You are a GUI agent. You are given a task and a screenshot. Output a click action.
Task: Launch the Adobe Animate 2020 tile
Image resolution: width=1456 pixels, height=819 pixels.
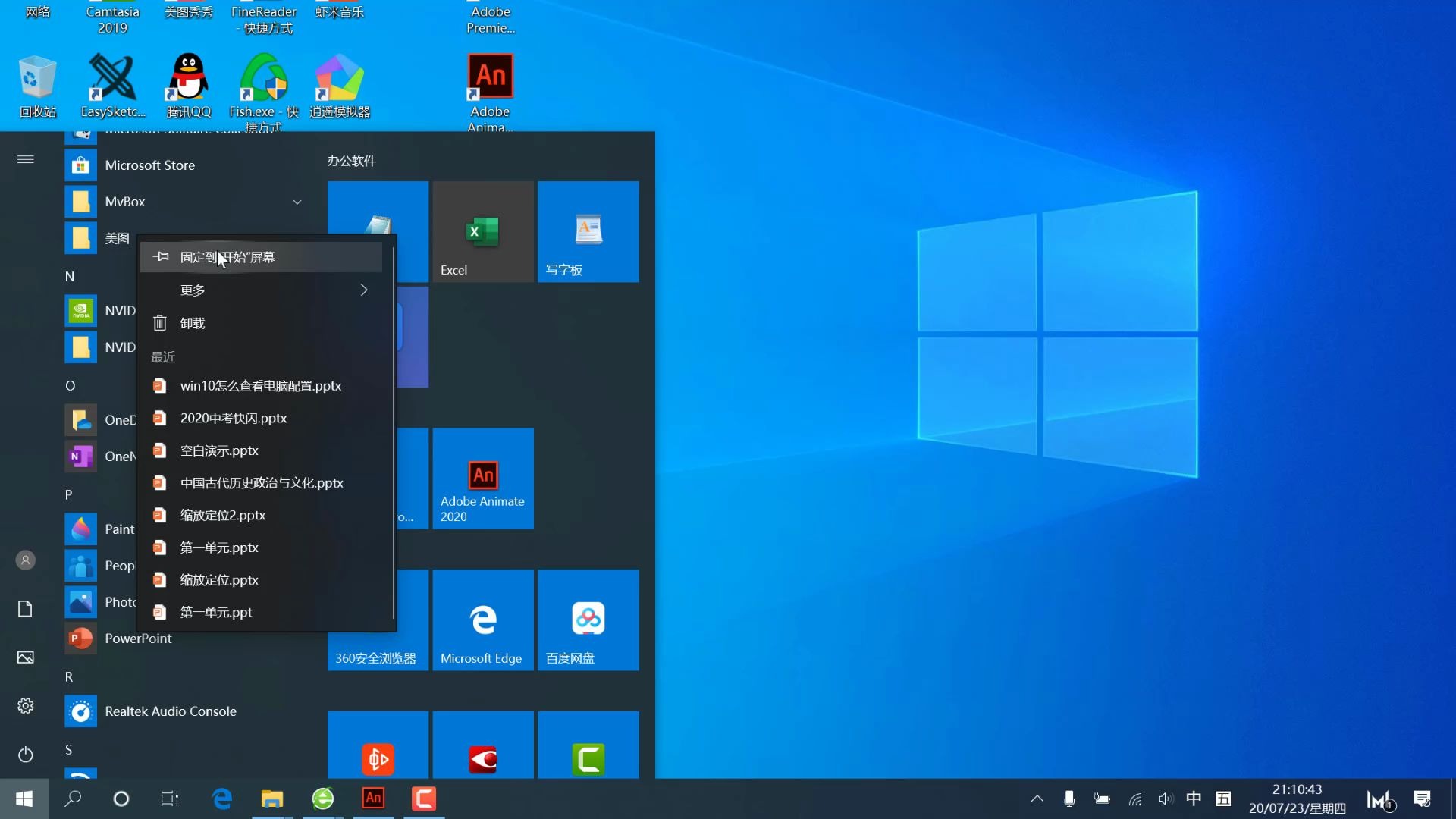tap(482, 478)
